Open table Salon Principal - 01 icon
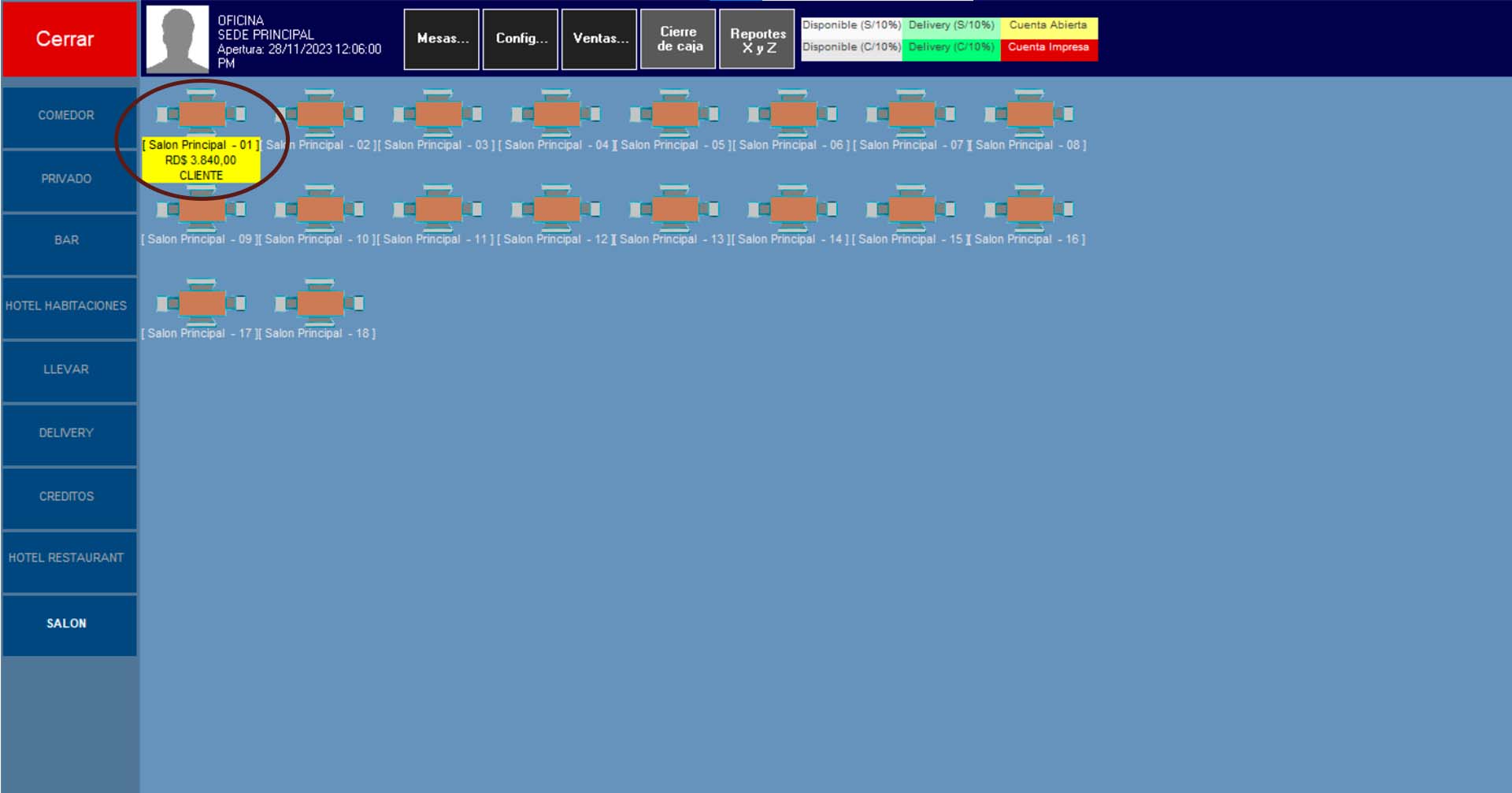This screenshot has width=1512, height=793. point(201,114)
